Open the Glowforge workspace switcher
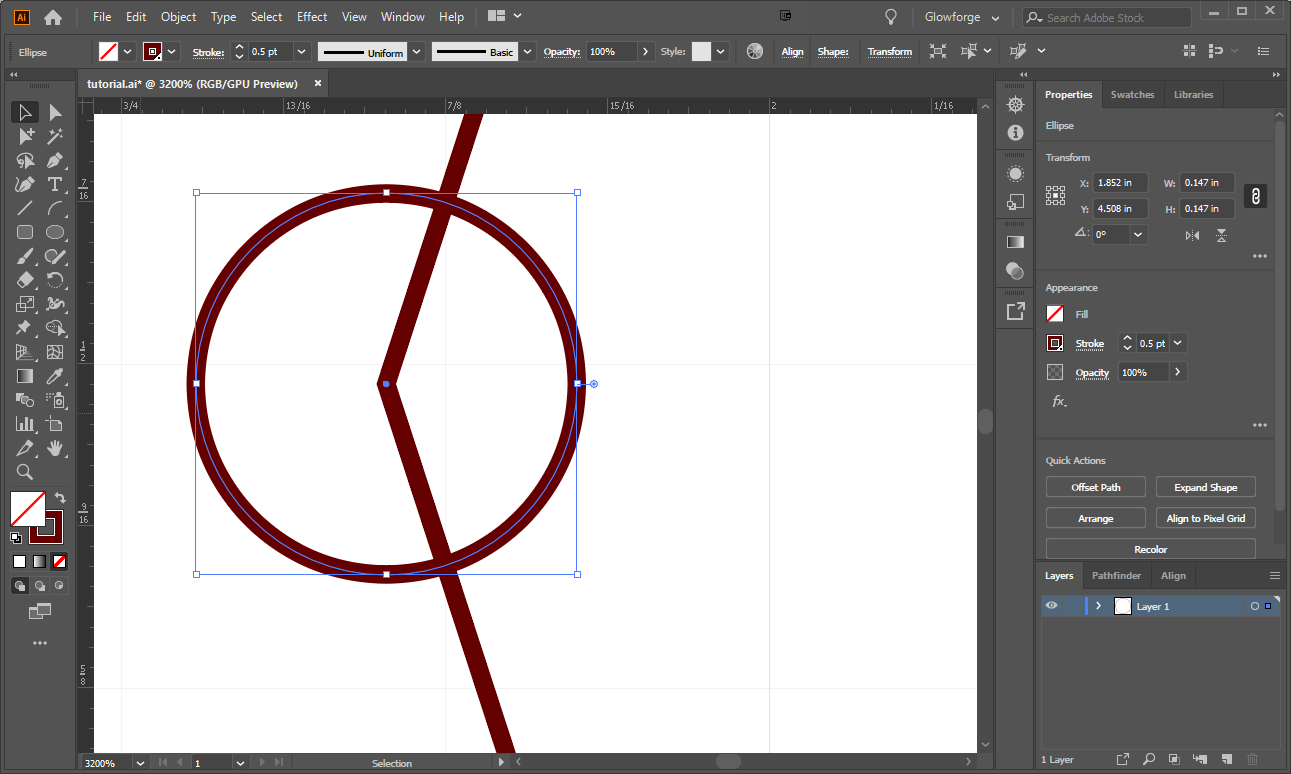1291x774 pixels. pyautogui.click(x=962, y=17)
